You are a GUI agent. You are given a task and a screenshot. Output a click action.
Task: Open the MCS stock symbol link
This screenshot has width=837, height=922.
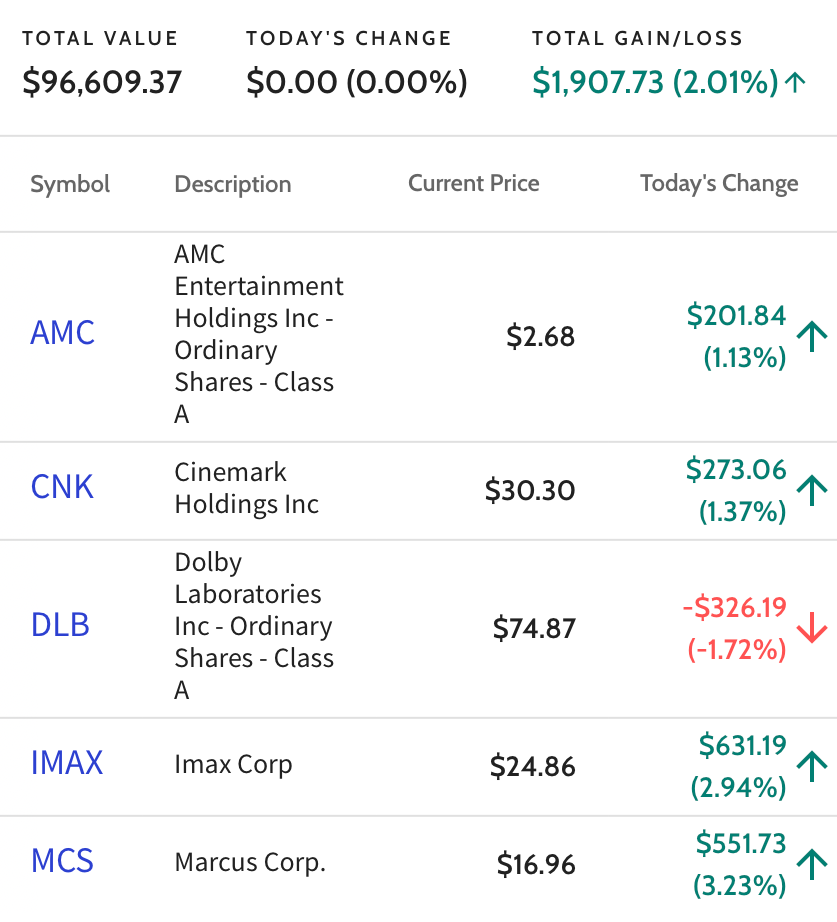[x=62, y=861]
